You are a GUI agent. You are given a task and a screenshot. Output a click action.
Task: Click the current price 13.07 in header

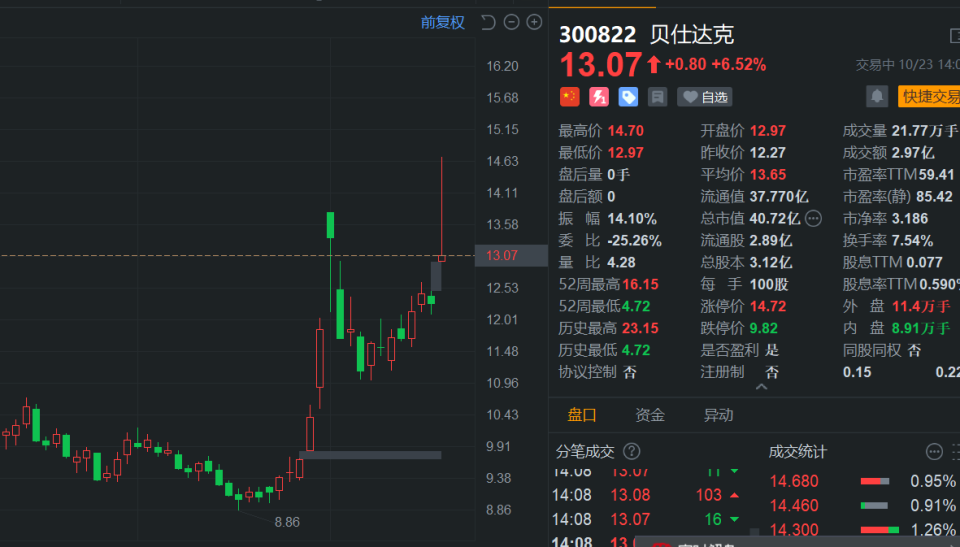point(601,64)
